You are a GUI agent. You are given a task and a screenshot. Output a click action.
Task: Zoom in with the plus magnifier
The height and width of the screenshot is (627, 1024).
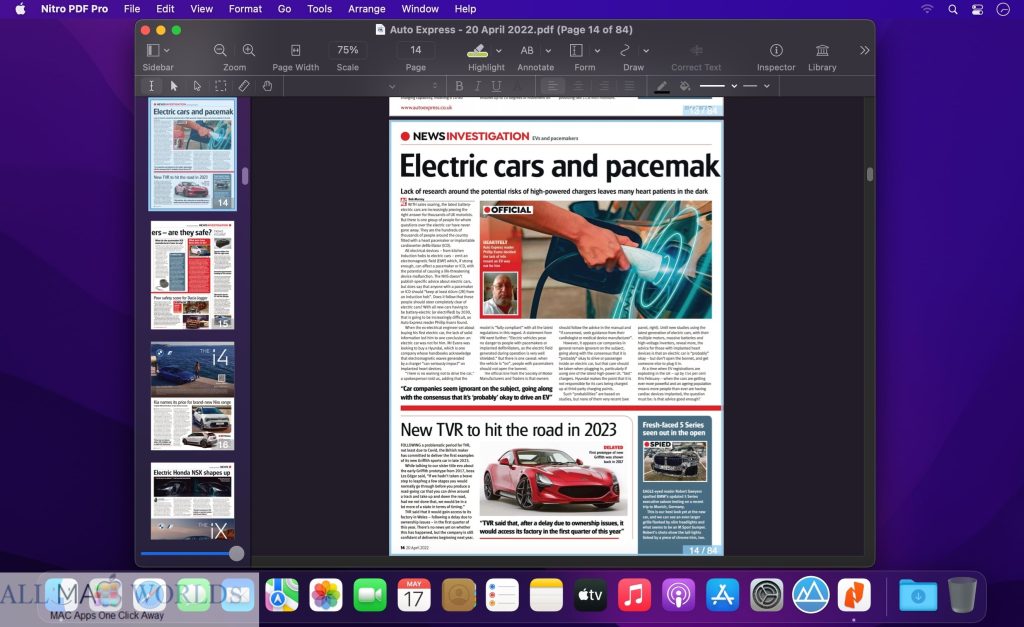(249, 50)
